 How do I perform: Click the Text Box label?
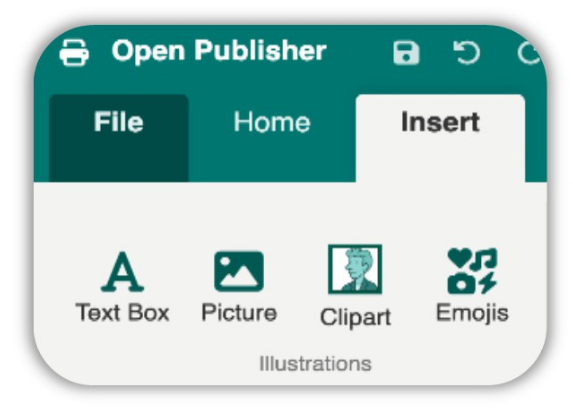[x=122, y=313]
